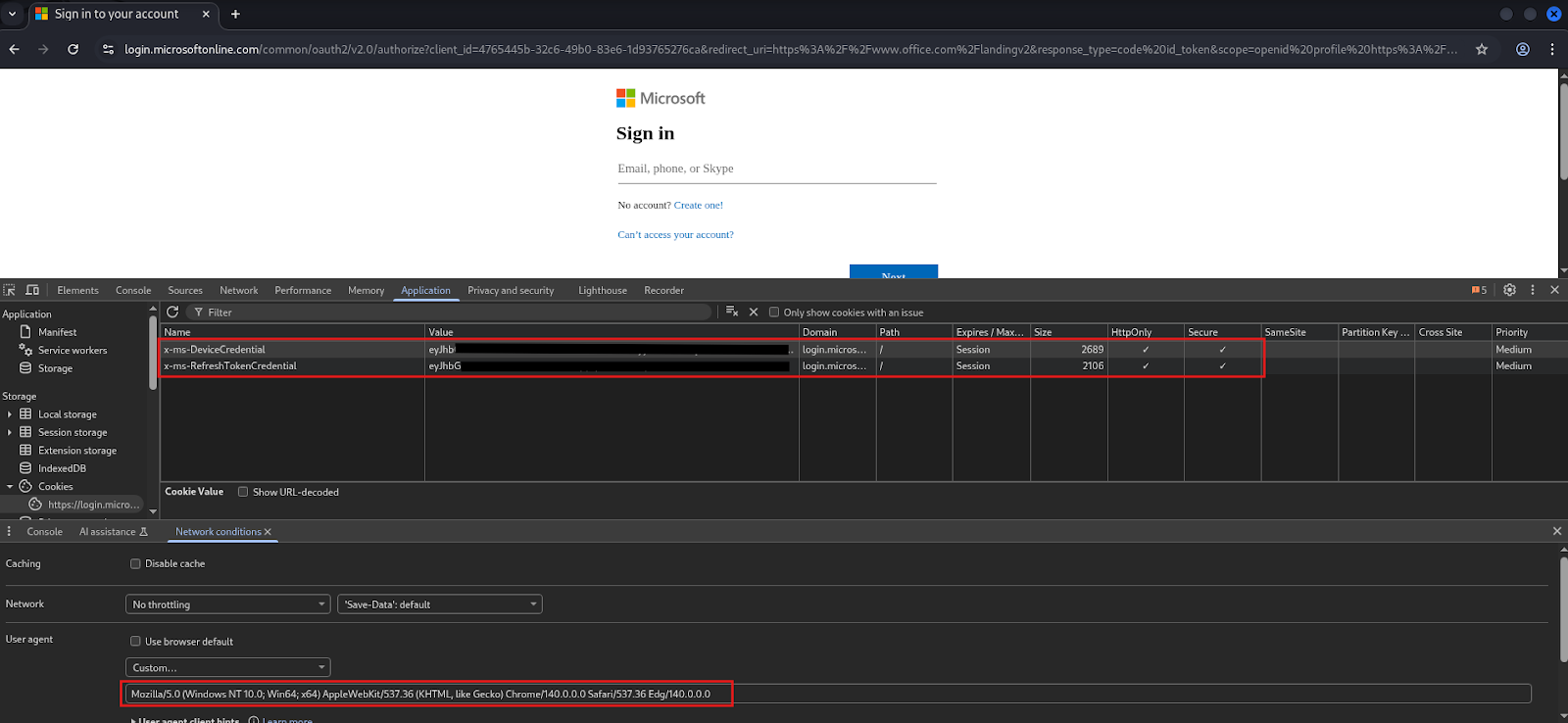Expand the Local storage tree node
The image size is (1568, 723).
click(x=10, y=414)
